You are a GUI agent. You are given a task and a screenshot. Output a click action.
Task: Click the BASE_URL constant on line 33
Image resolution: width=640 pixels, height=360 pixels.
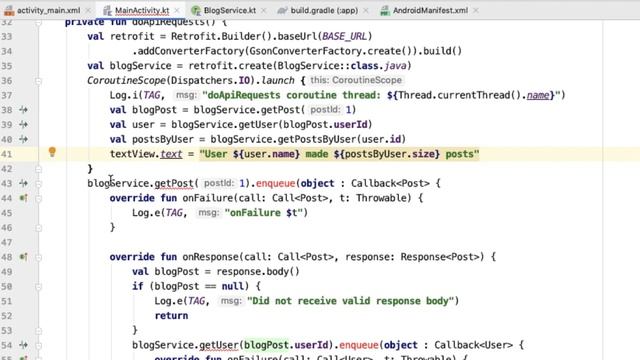tap(344, 36)
